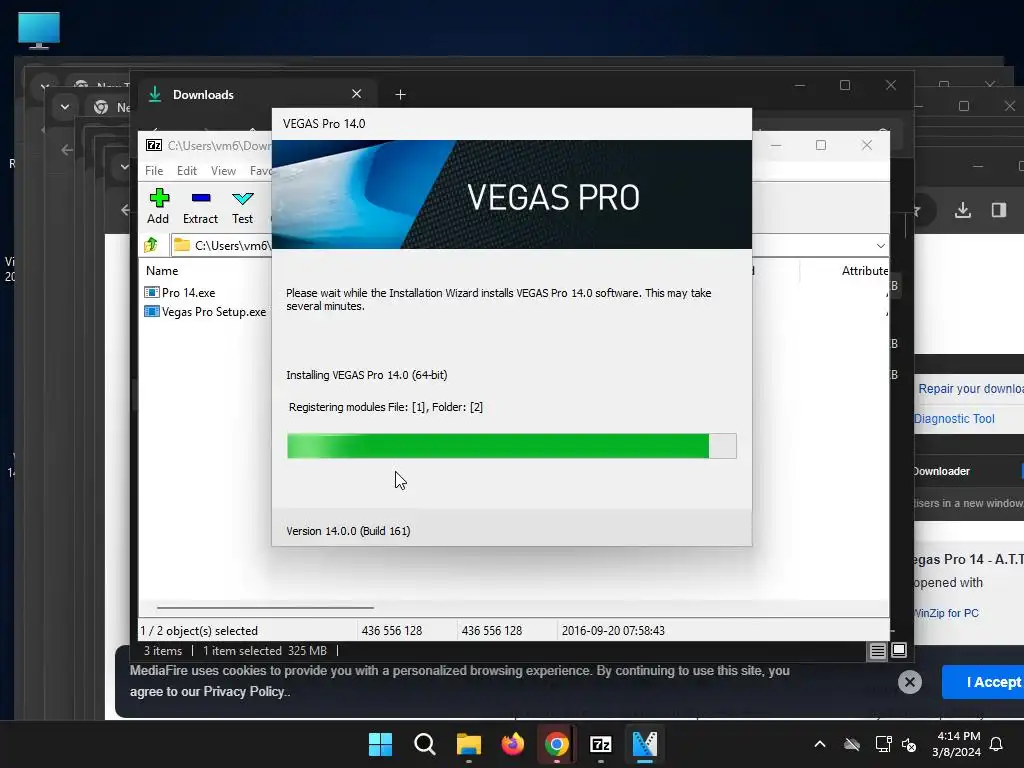Dismiss the MediaFire cookie banner
The image size is (1024, 768).
[x=910, y=682]
